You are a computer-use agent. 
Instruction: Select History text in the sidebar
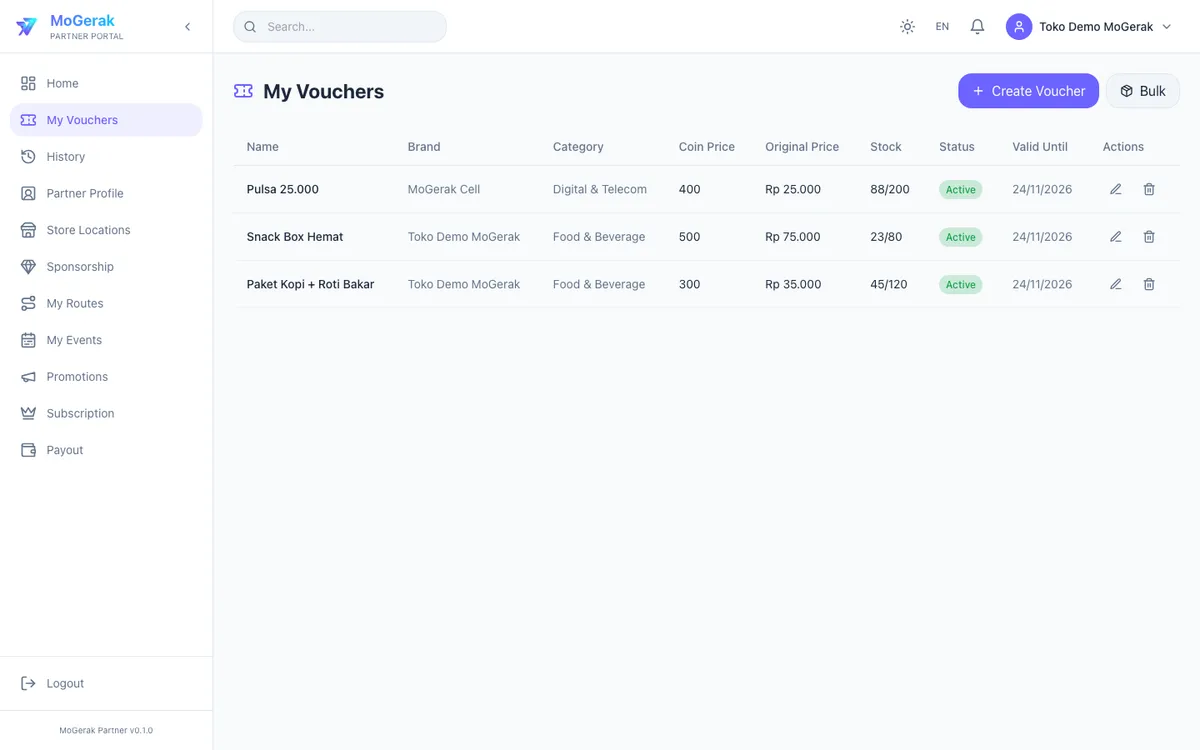tap(66, 157)
